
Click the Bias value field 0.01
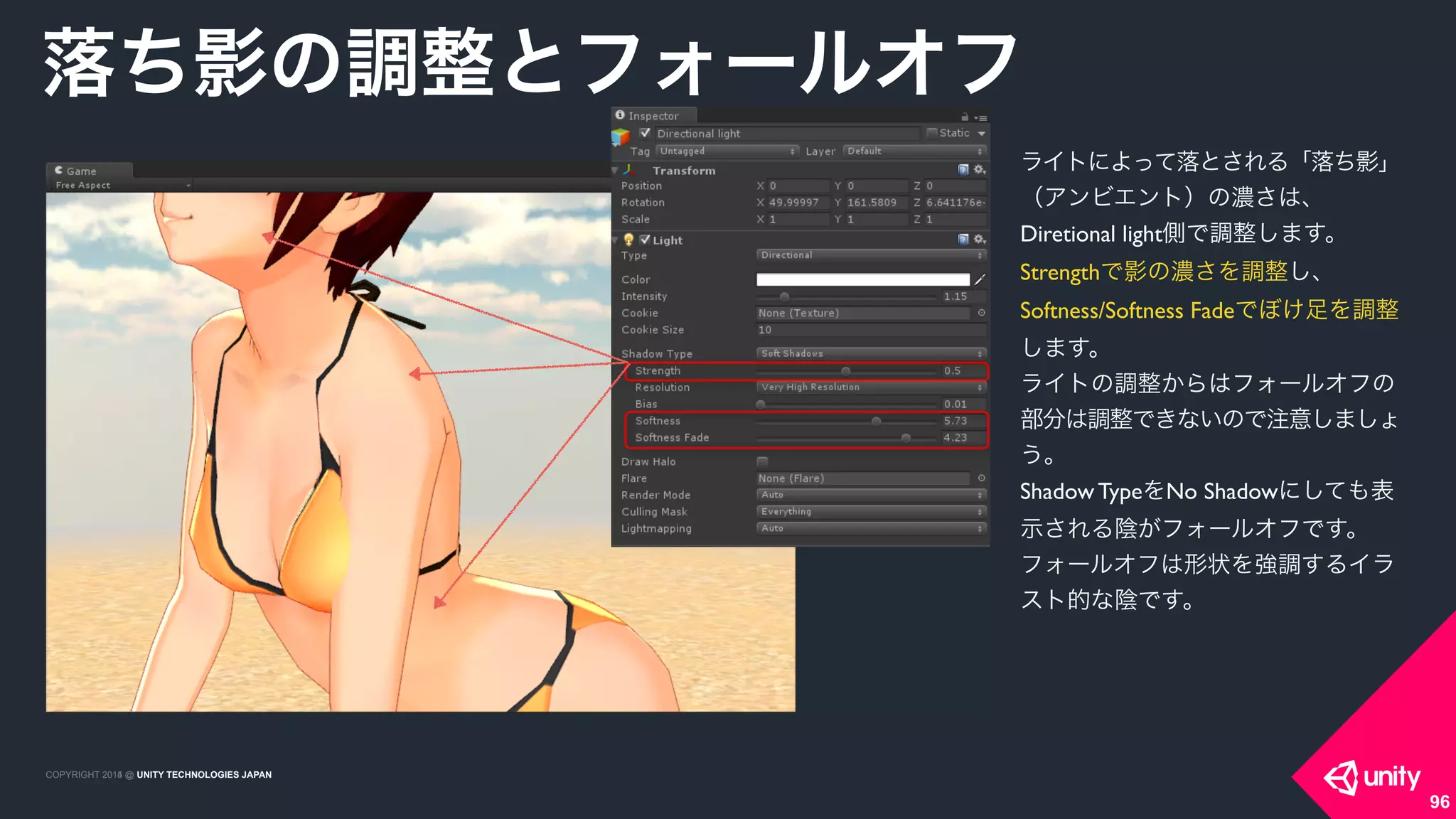coord(964,405)
